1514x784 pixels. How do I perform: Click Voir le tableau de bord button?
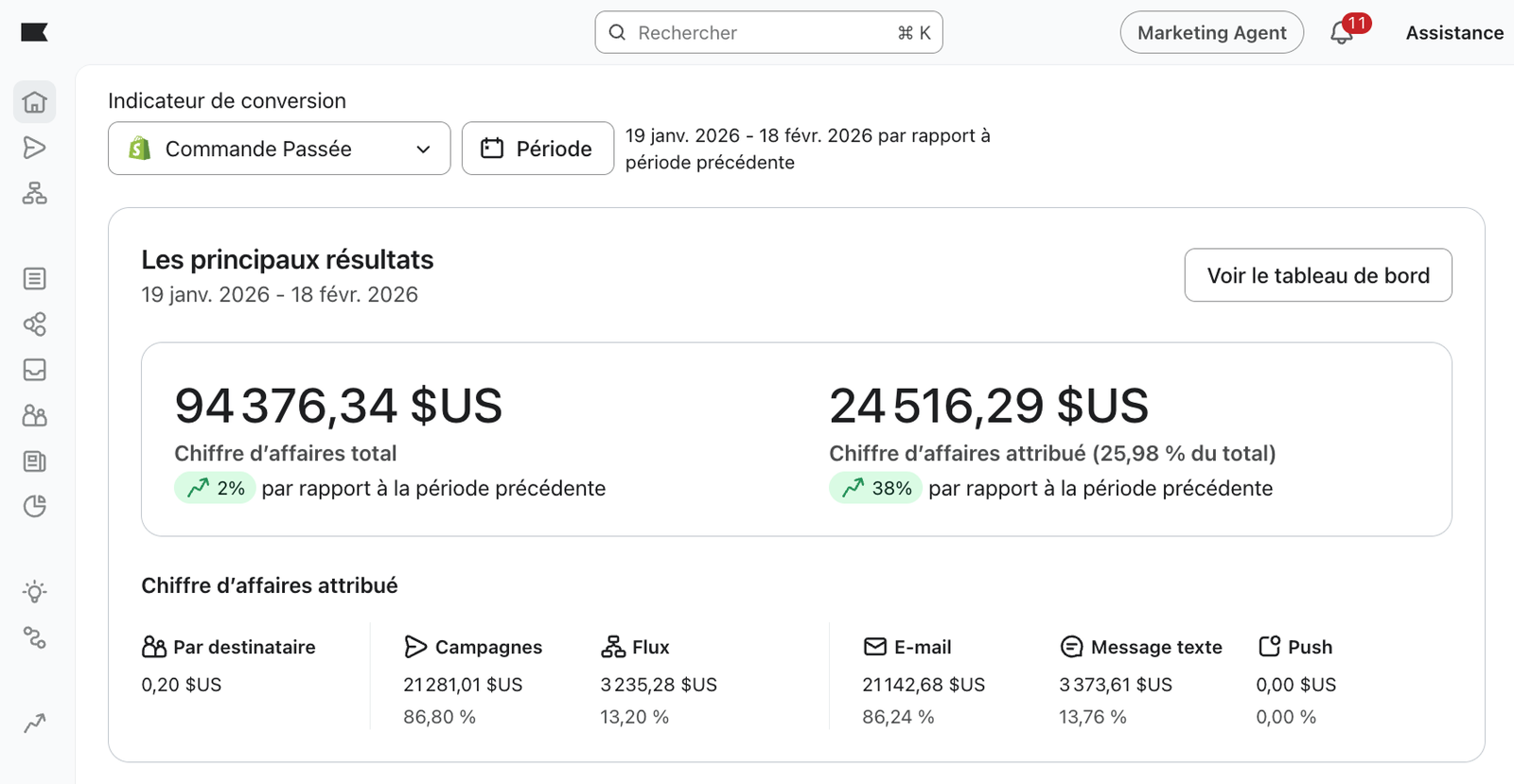1318,275
